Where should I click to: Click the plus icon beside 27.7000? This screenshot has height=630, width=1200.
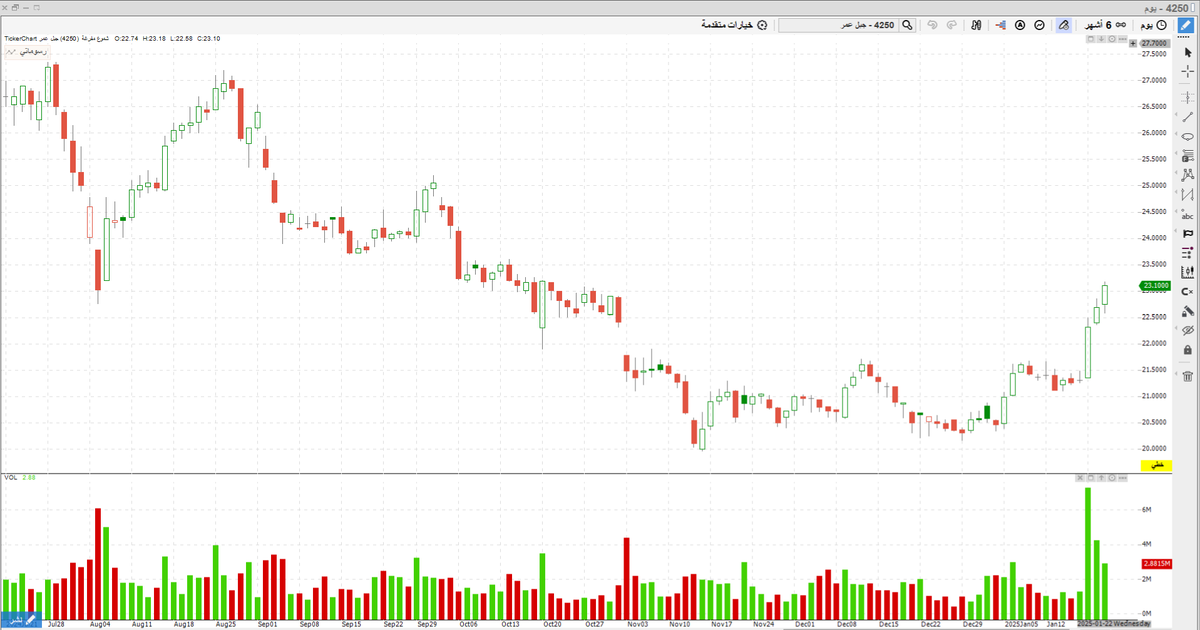coord(1133,43)
